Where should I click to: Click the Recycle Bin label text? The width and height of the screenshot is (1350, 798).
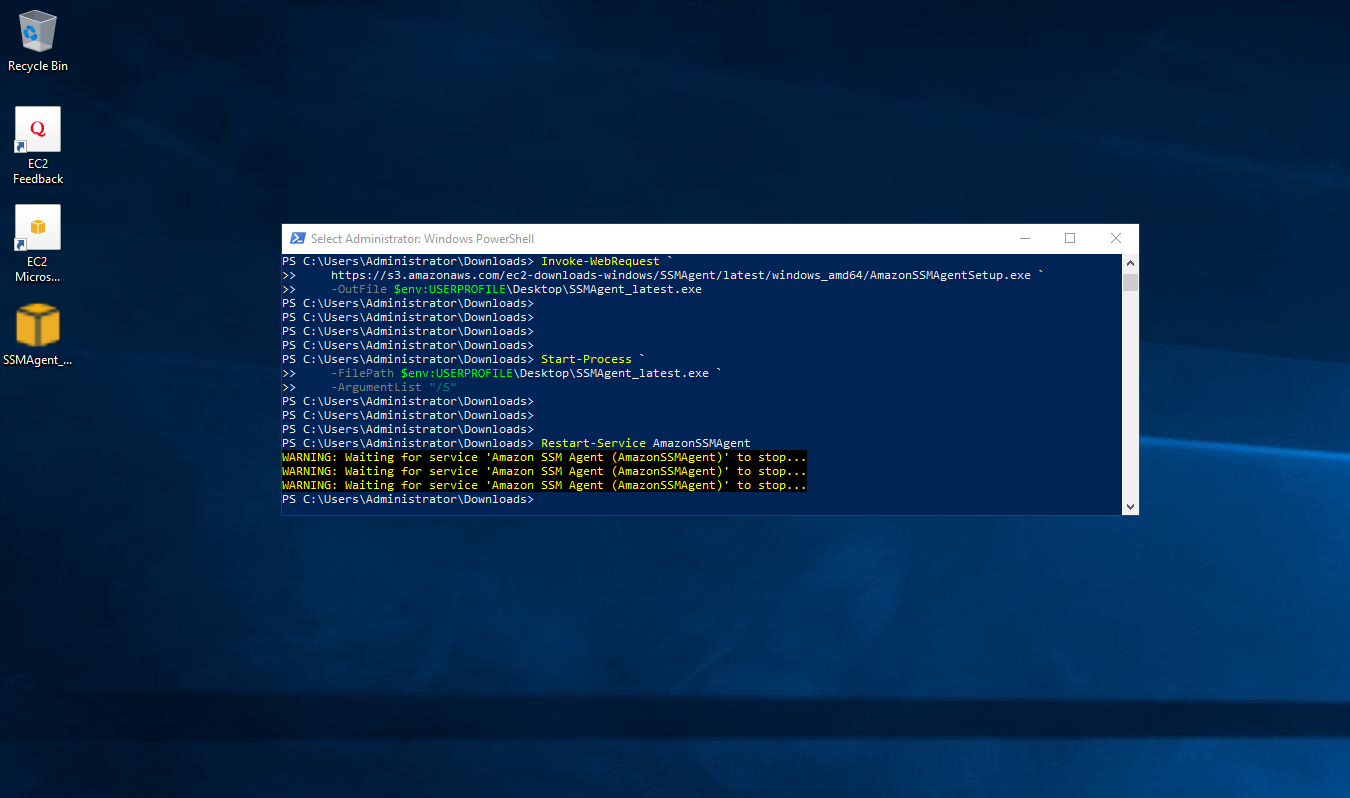coord(38,66)
